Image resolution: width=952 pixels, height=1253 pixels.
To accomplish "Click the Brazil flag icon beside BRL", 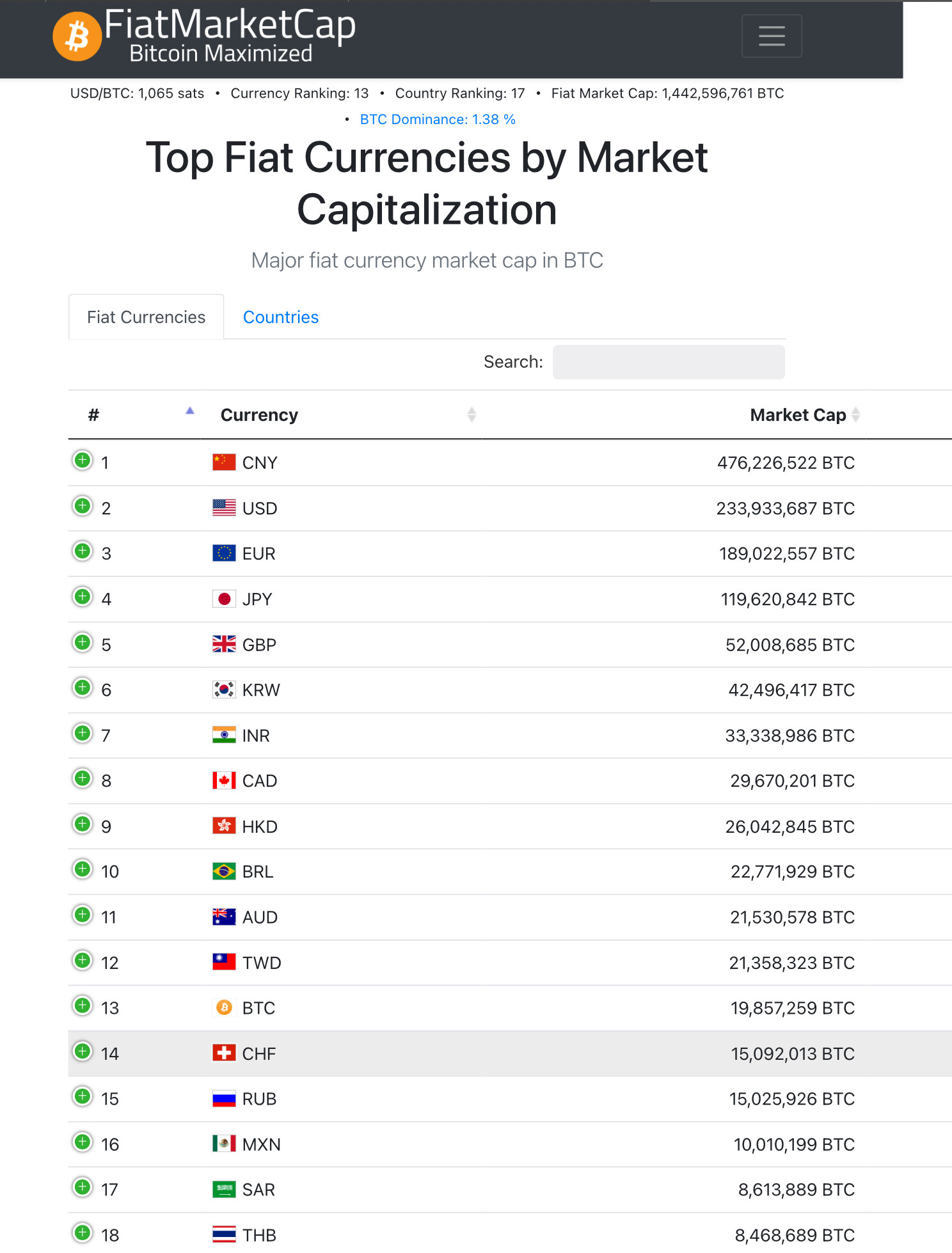I will (x=224, y=871).
